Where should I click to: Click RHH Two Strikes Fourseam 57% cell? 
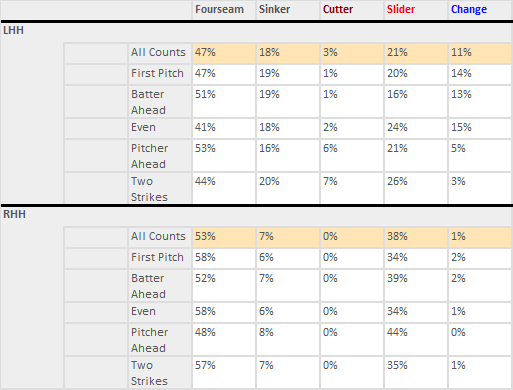[x=224, y=372]
